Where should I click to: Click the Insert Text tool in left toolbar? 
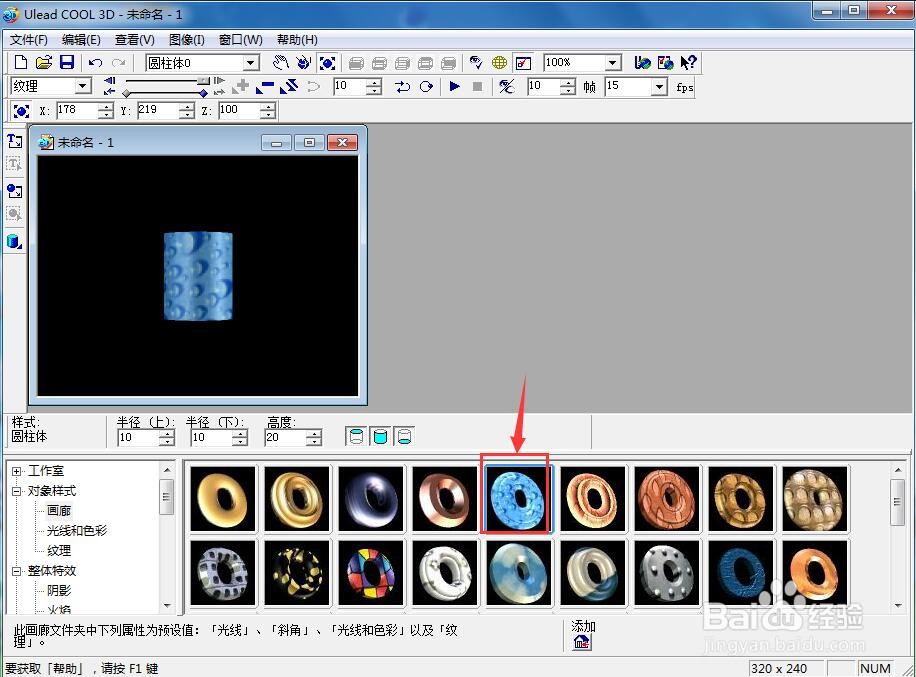15,141
